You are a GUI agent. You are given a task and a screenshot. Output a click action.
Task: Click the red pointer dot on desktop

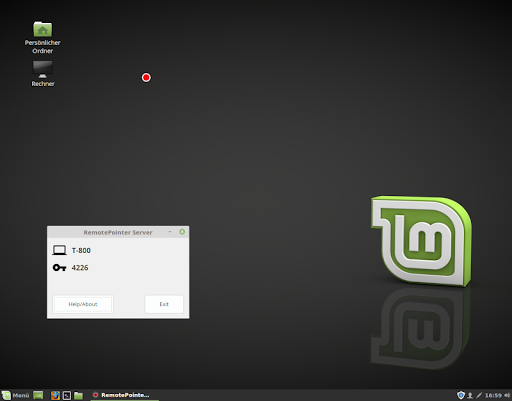(x=146, y=78)
